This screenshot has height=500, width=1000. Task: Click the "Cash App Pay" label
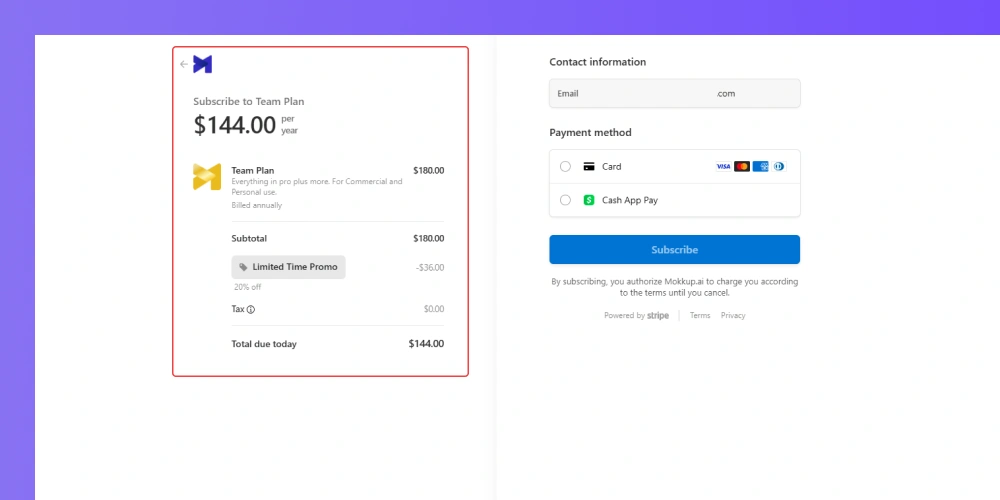pyautogui.click(x=630, y=200)
